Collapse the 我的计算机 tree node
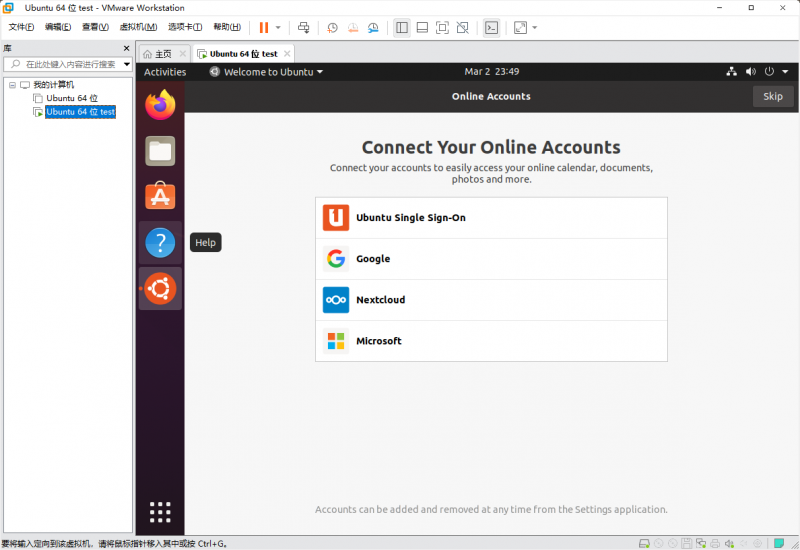The image size is (800, 550). pyautogui.click(x=12, y=85)
